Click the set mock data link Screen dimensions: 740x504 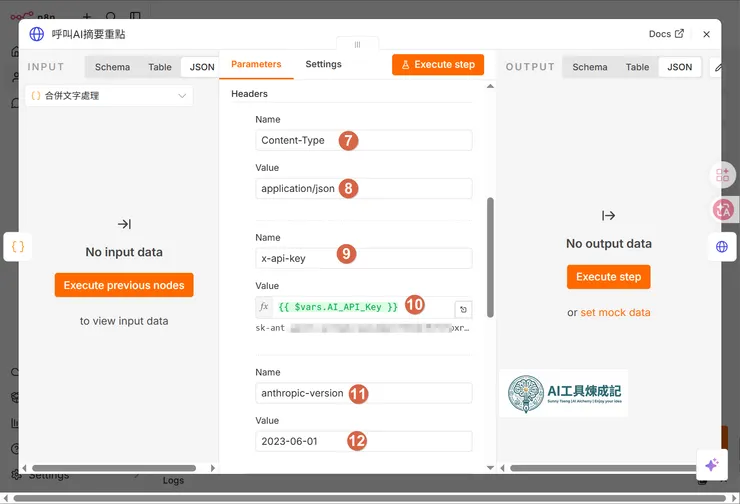[x=615, y=312]
